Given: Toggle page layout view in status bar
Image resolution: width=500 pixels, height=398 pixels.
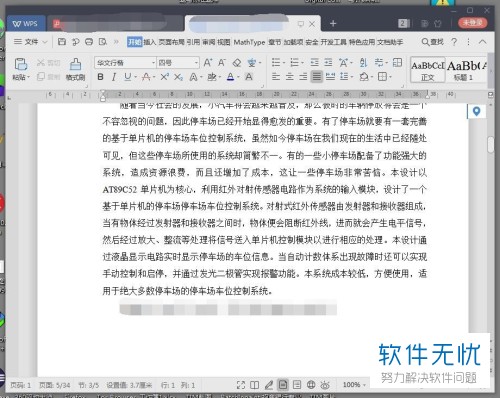Looking at the screenshot, I should [x=283, y=385].
